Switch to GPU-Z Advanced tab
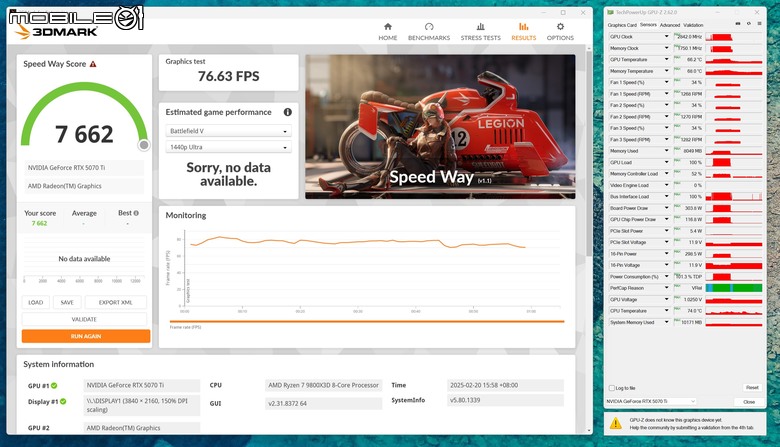 670,25
